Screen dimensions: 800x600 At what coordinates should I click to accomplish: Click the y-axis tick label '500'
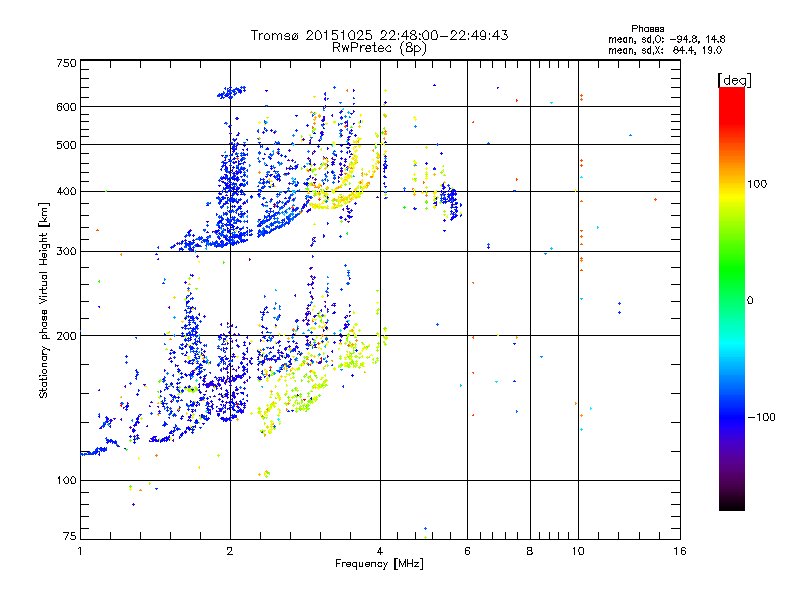coord(66,145)
